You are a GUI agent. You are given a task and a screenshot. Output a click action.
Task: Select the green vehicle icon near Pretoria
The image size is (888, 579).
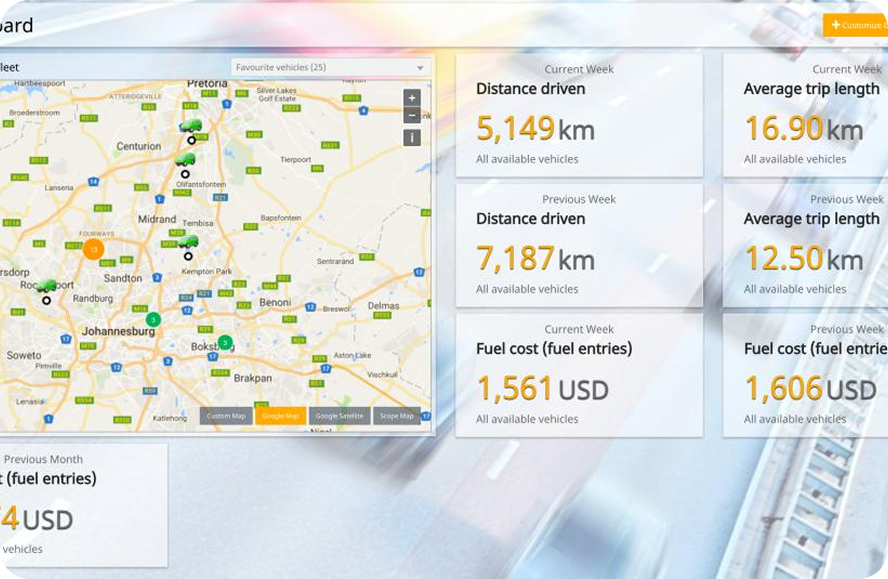[x=190, y=127]
